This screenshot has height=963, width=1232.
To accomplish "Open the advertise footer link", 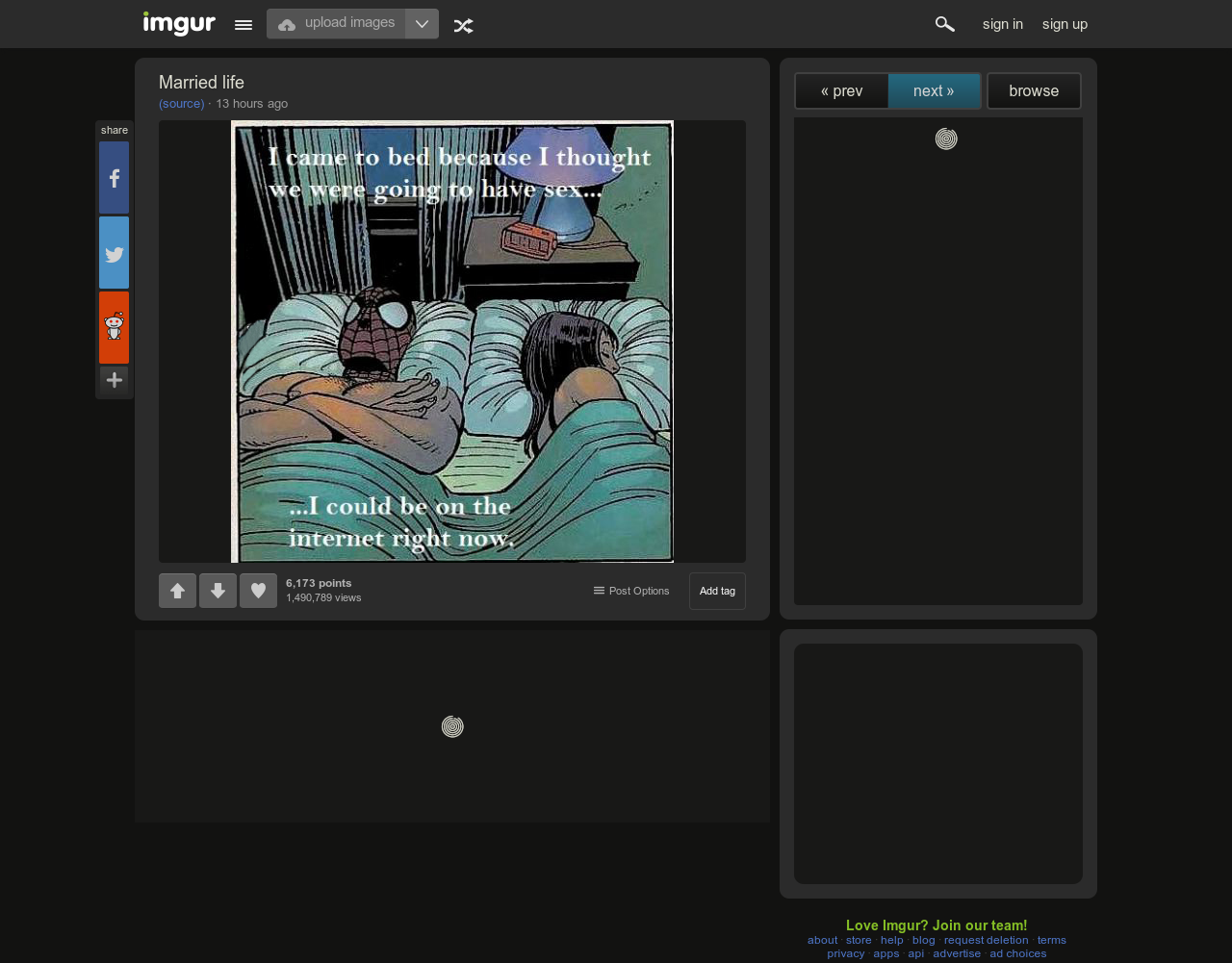I will (957, 953).
